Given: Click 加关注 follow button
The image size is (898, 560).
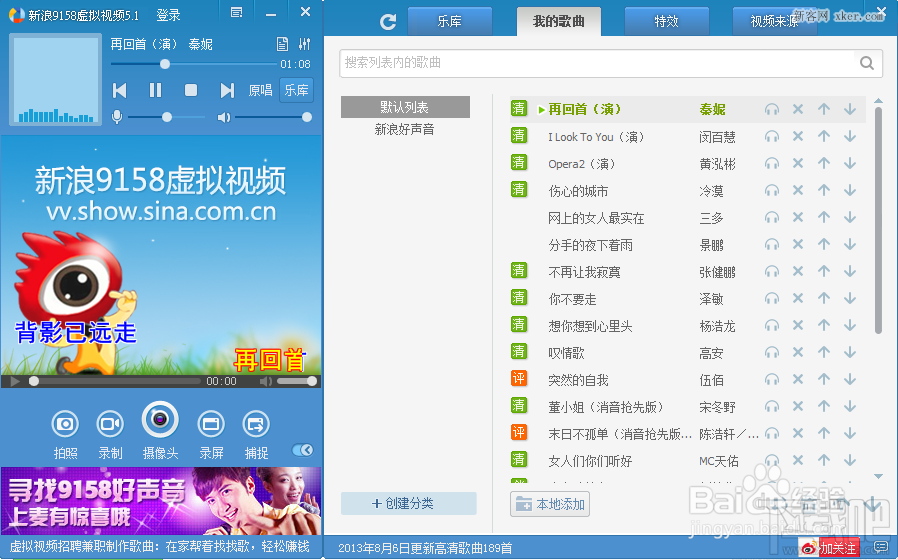Looking at the screenshot, I should [x=830, y=548].
